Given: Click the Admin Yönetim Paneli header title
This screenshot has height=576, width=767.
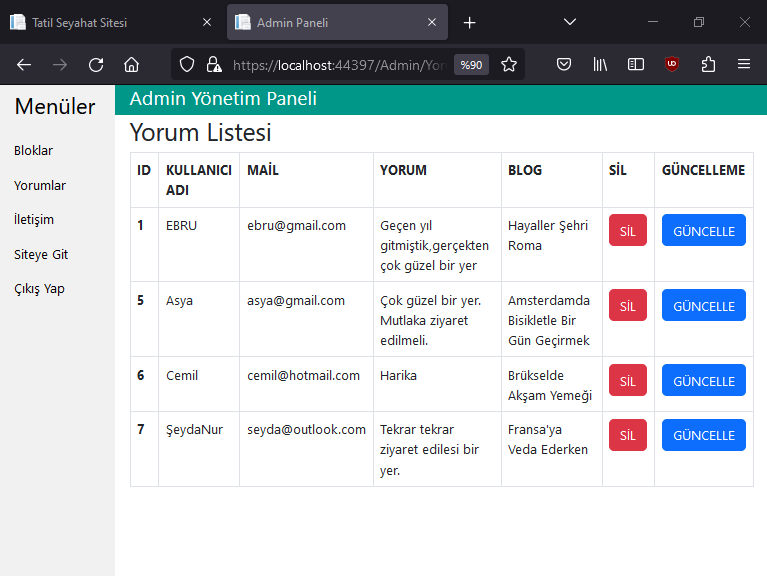Looking at the screenshot, I should click(223, 99).
